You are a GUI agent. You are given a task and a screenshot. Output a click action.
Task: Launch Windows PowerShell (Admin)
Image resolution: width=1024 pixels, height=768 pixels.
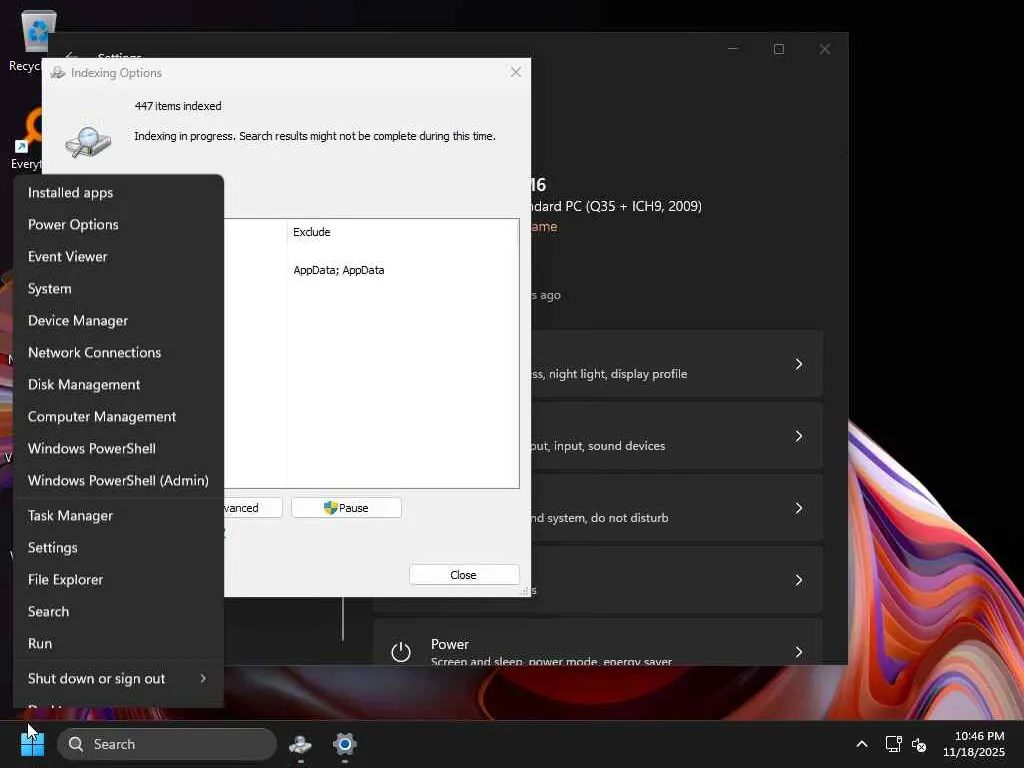point(118,481)
